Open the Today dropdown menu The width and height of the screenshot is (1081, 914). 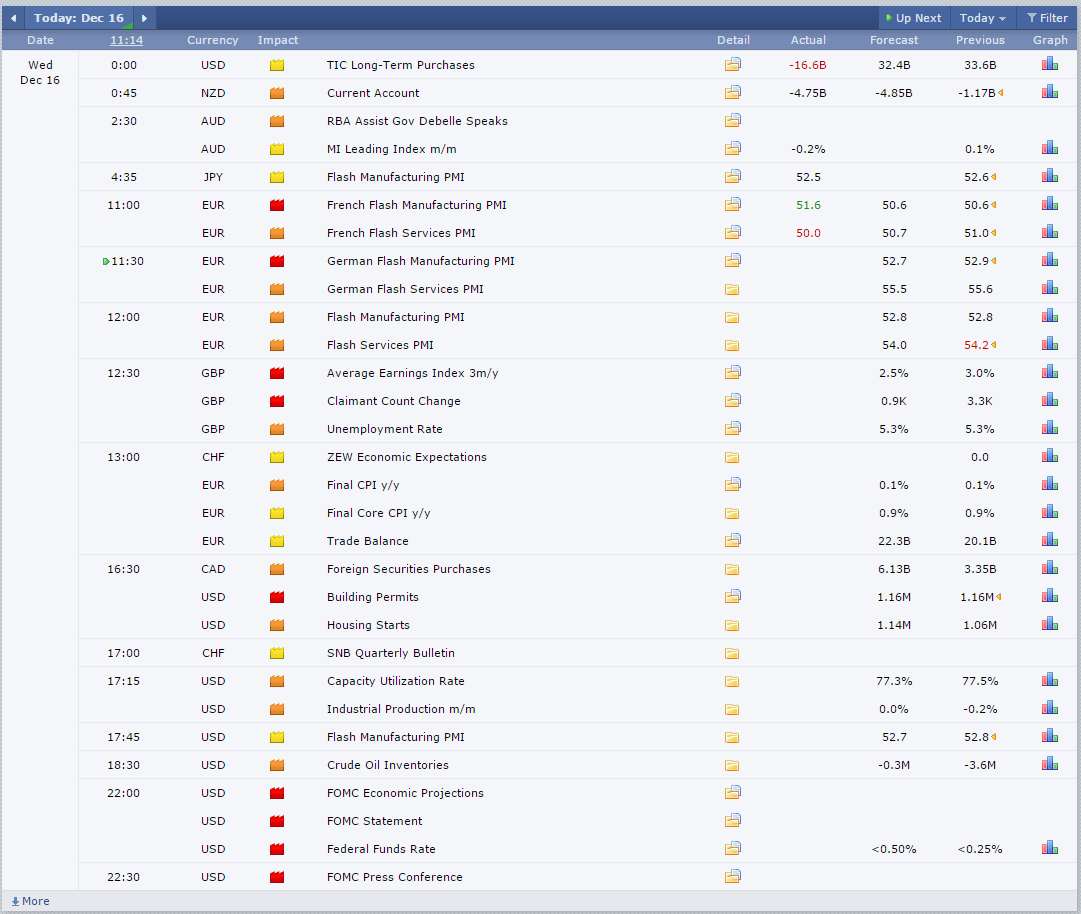tap(982, 18)
